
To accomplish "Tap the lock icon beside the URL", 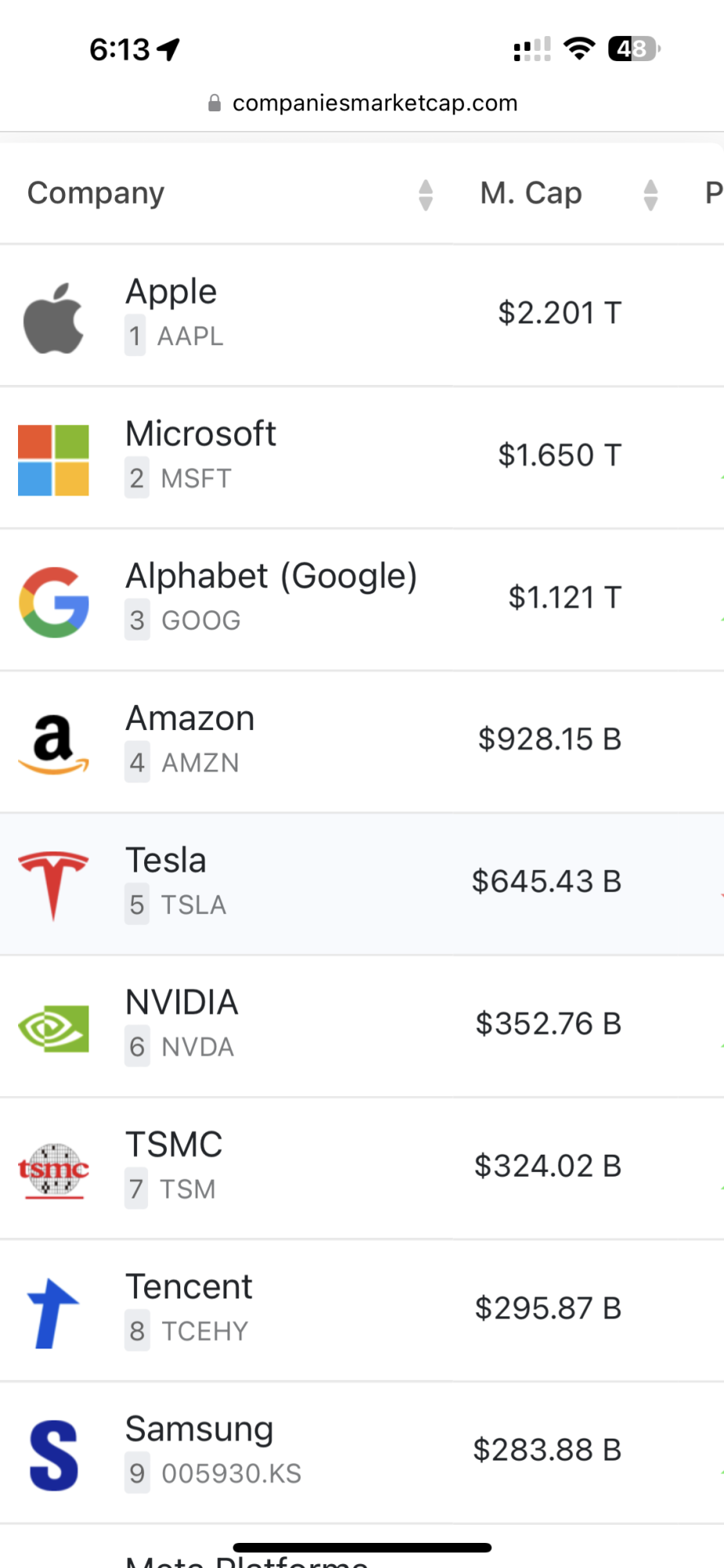I will coord(214,103).
